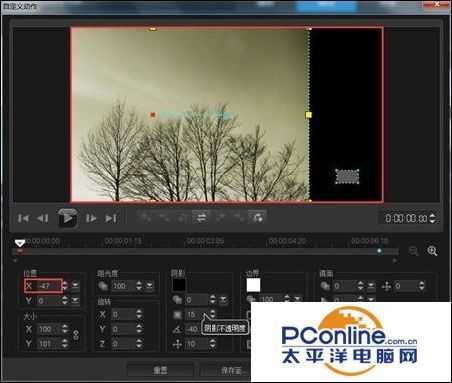This screenshot has width=452, height=383.
Task: Click the Size Y stepper arrows
Action: tap(65, 343)
